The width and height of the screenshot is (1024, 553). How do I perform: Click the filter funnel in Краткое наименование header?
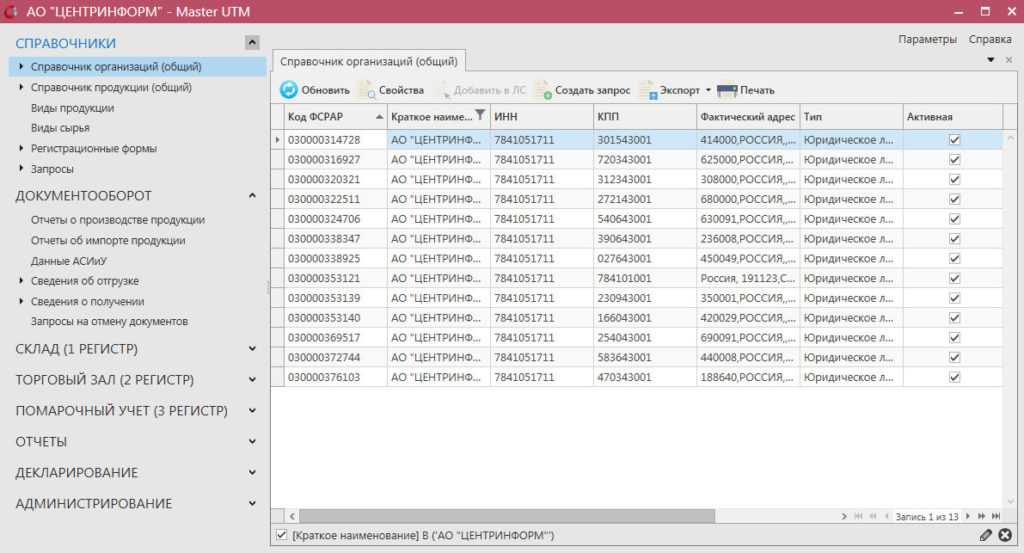(480, 116)
